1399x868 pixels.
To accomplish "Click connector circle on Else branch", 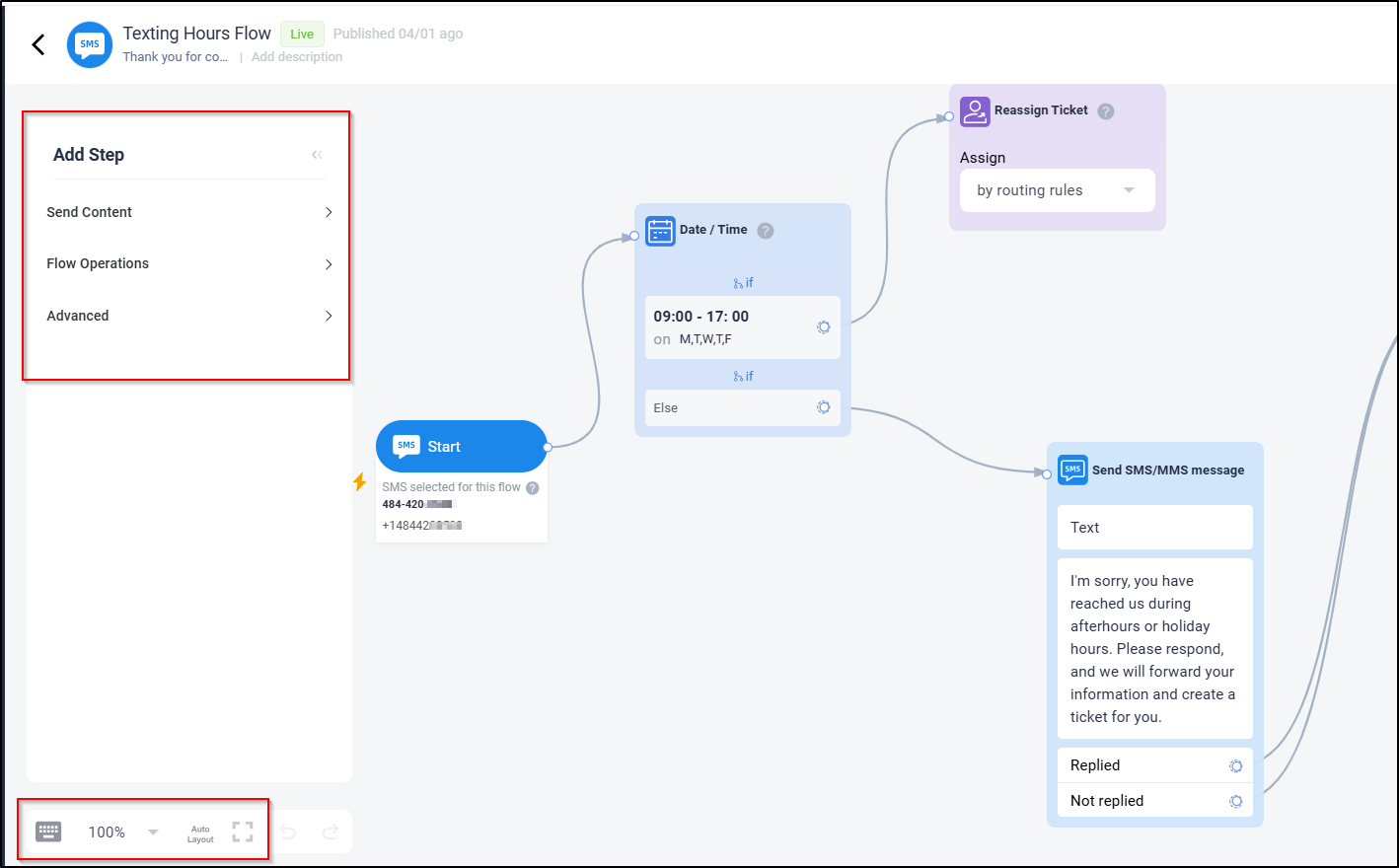I will click(x=824, y=407).
